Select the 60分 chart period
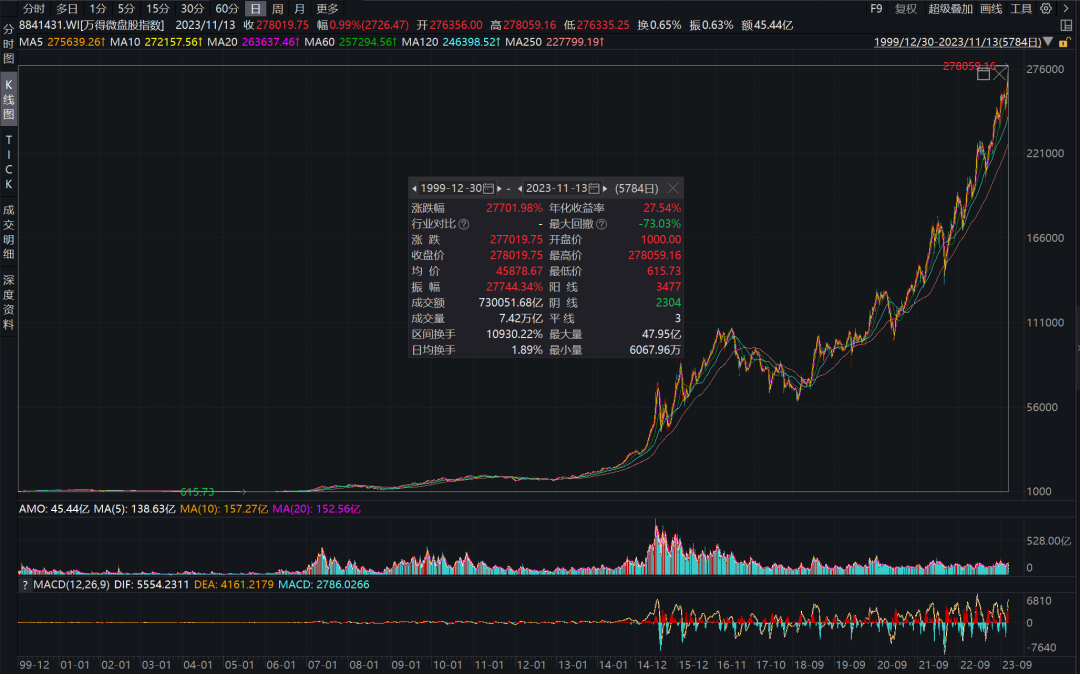 [x=227, y=9]
